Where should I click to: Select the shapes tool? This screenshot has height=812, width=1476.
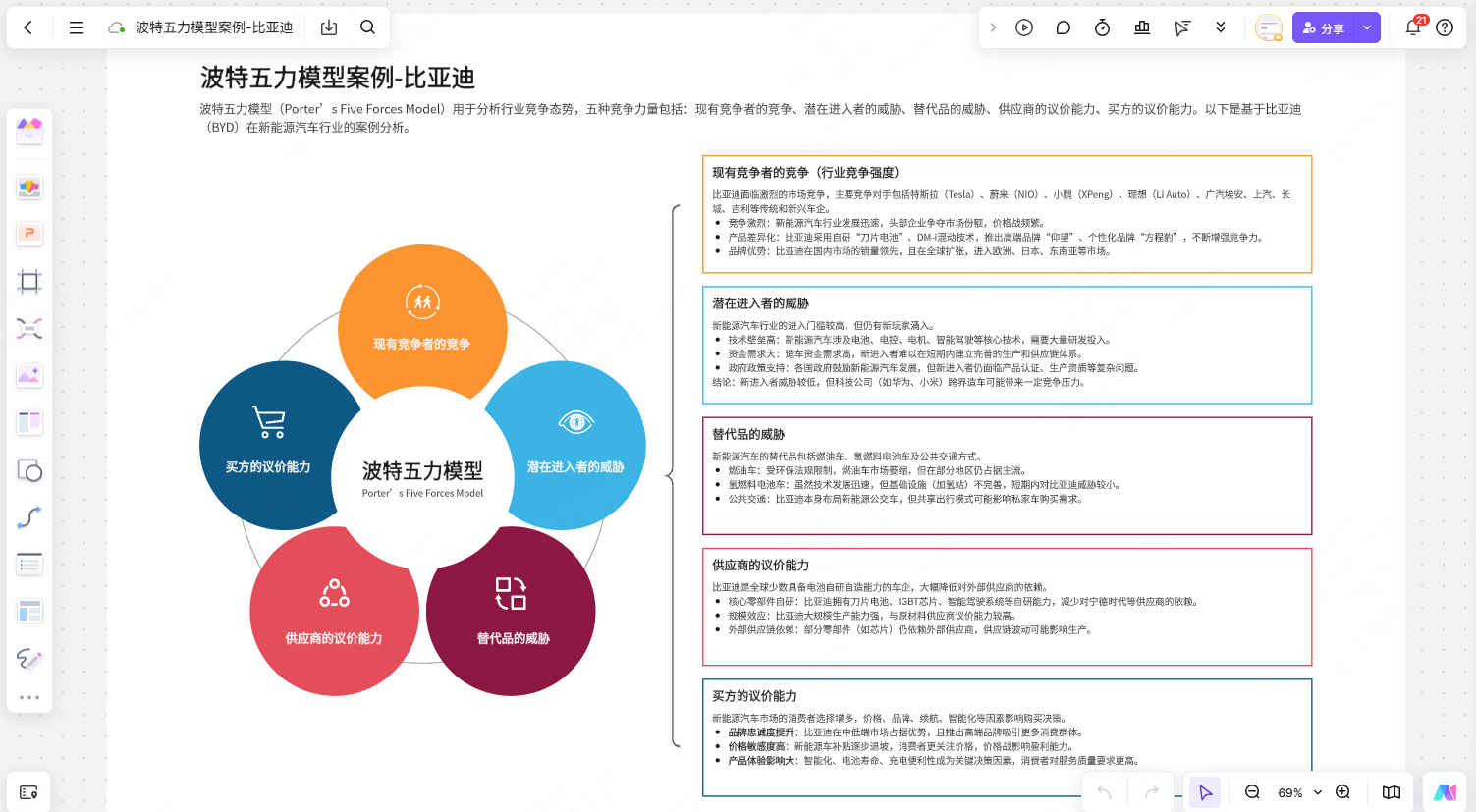(29, 470)
